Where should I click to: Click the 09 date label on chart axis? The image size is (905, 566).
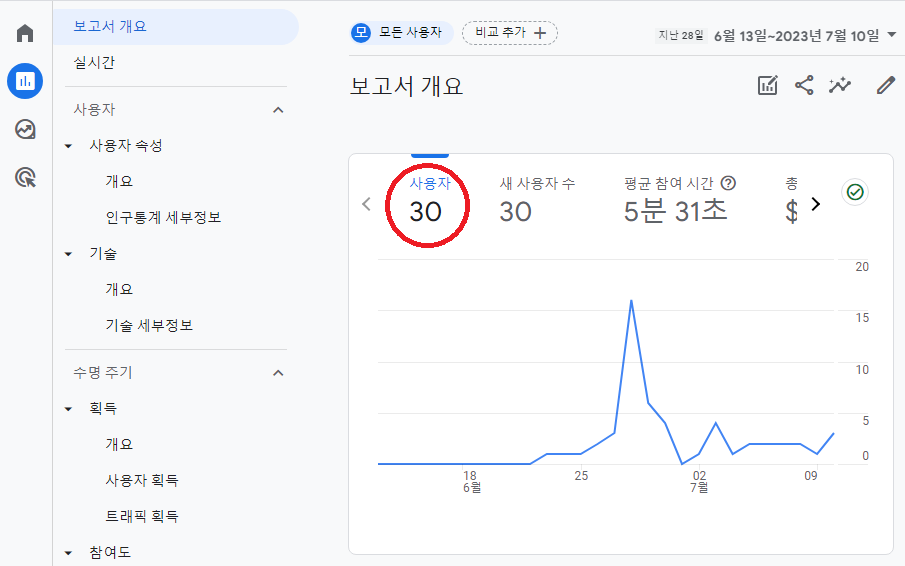click(811, 476)
